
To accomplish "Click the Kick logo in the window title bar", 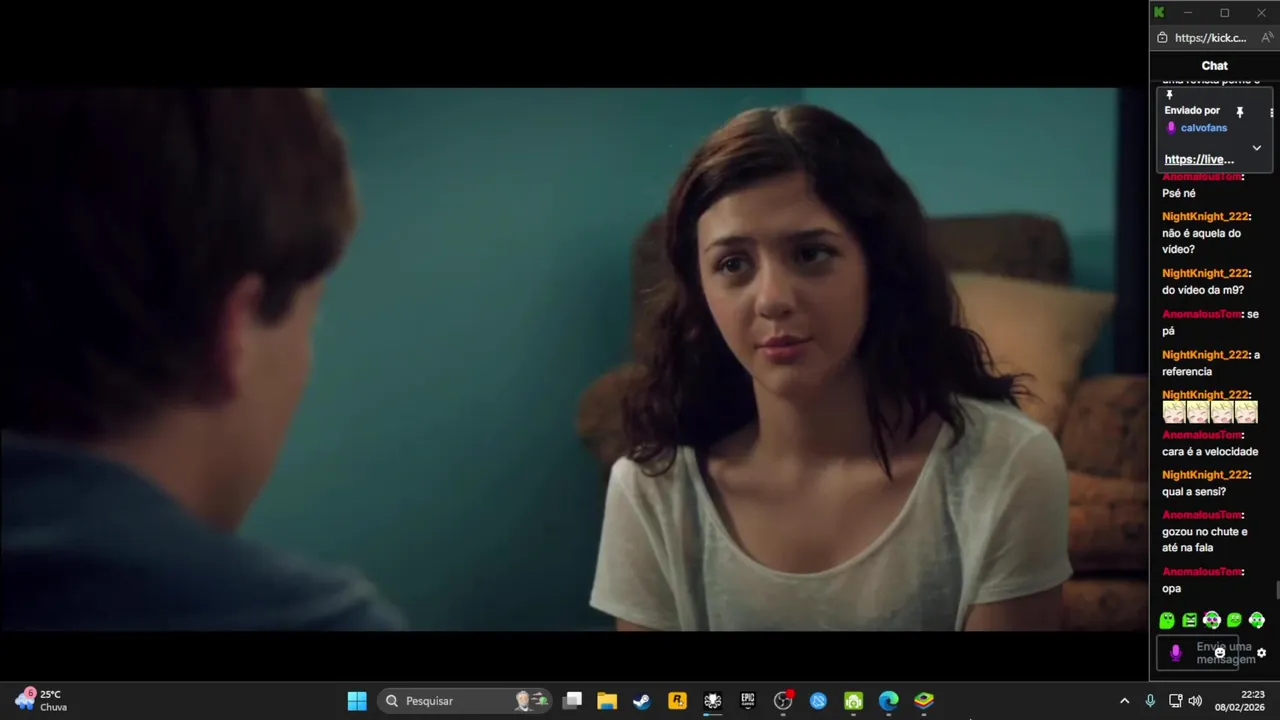I will (1159, 13).
